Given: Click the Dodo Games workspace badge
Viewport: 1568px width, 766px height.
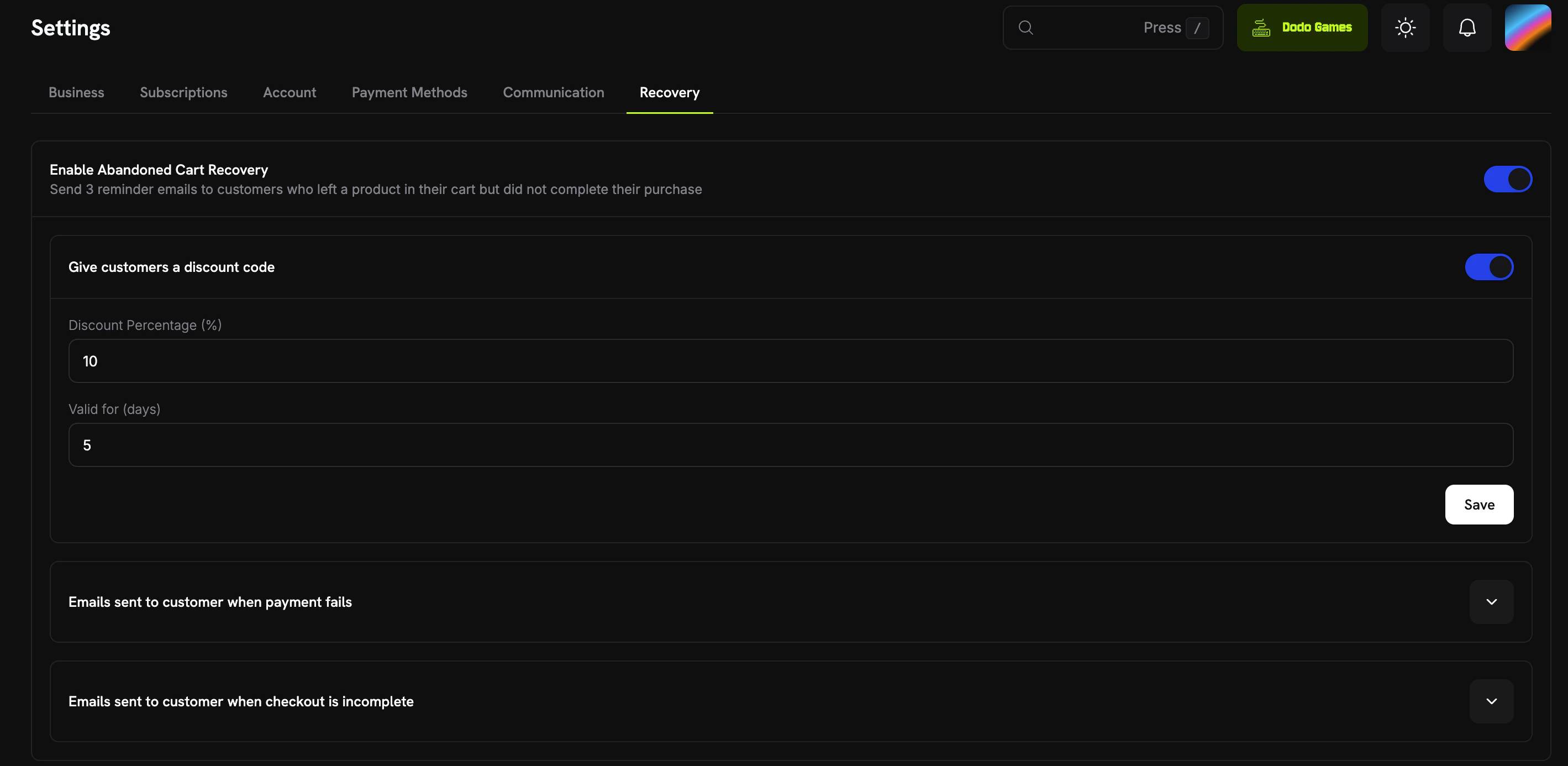Looking at the screenshot, I should pos(1302,28).
